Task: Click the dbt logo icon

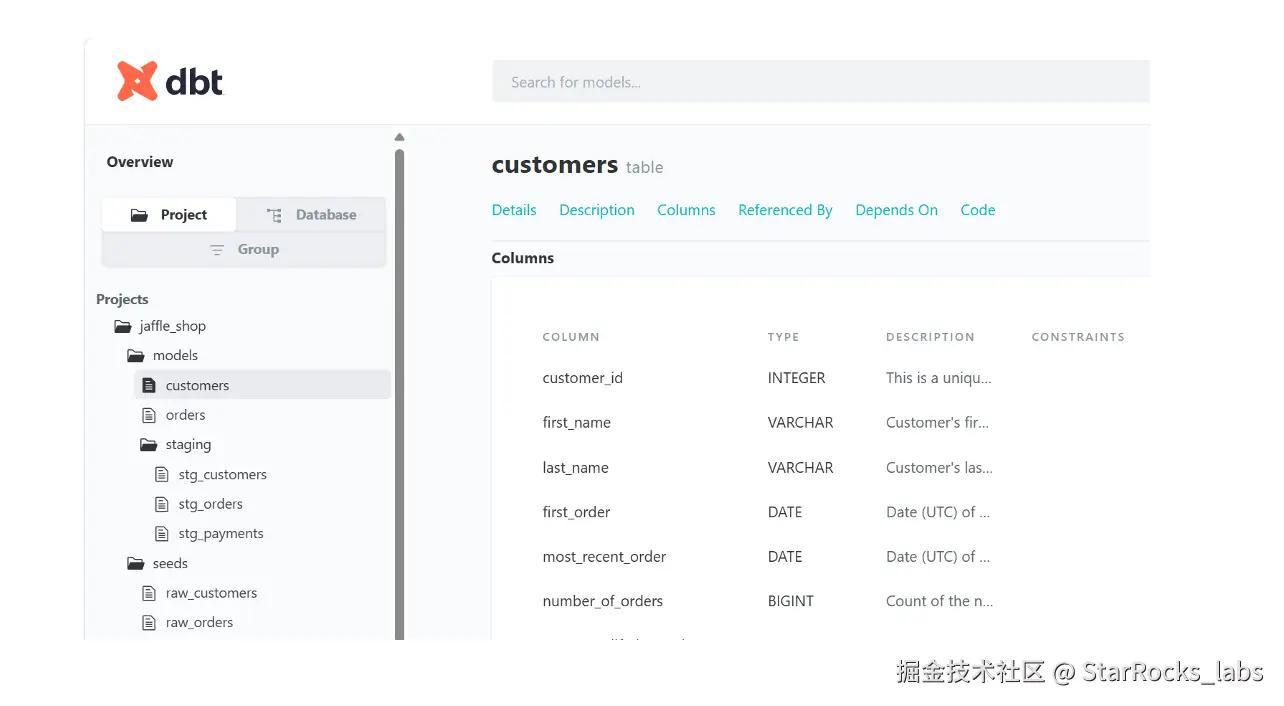Action: (137, 81)
